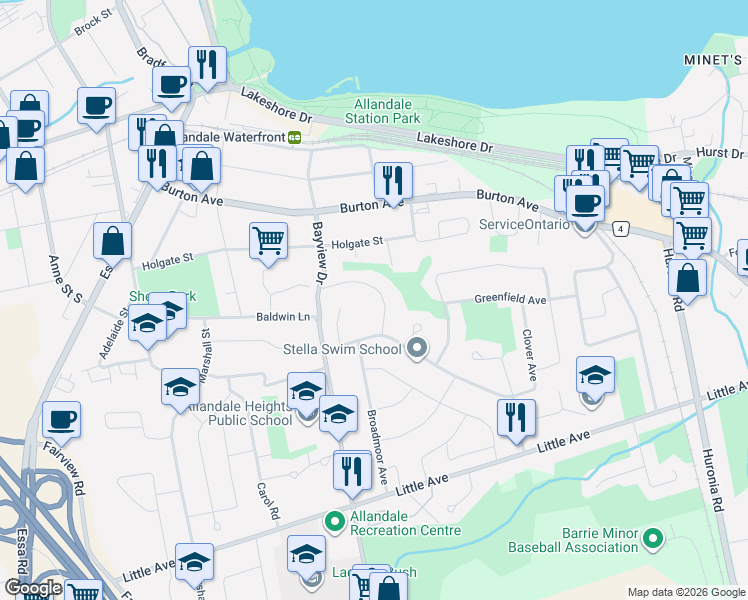Click the Highway 4 route shield
The width and height of the screenshot is (748, 600).
[x=620, y=229]
